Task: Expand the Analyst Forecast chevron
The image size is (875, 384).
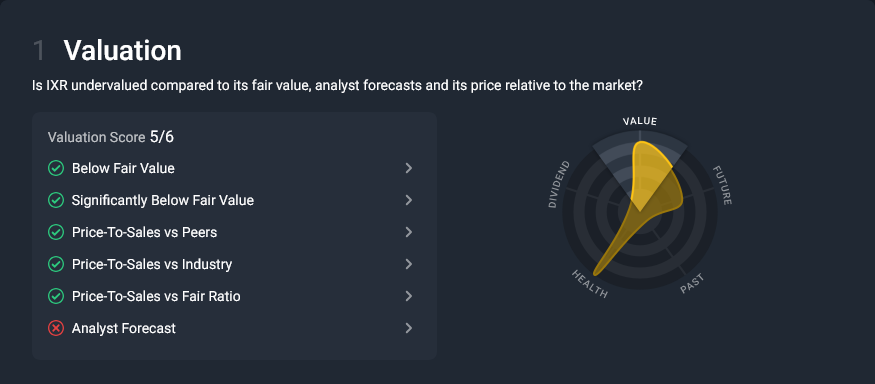Action: (409, 328)
